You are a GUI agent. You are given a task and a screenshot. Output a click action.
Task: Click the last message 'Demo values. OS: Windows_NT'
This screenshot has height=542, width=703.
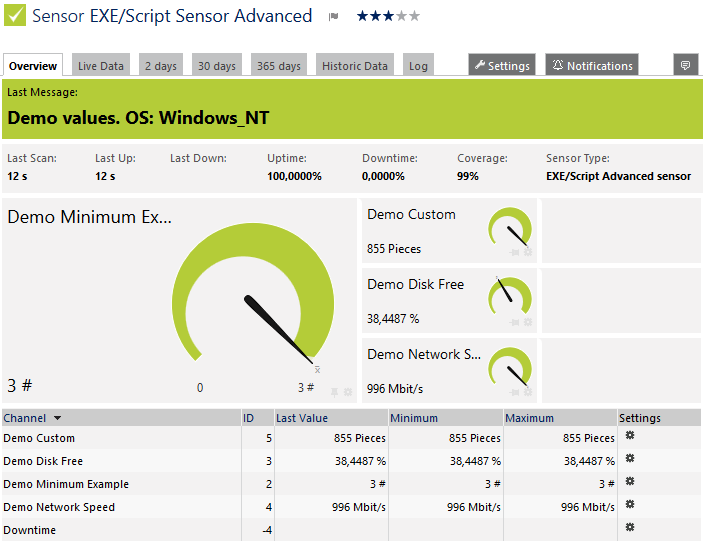pos(138,118)
